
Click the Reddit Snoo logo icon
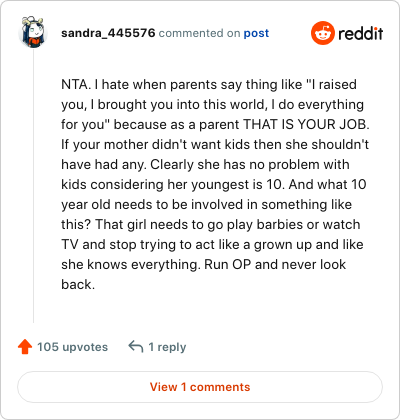click(x=322, y=33)
